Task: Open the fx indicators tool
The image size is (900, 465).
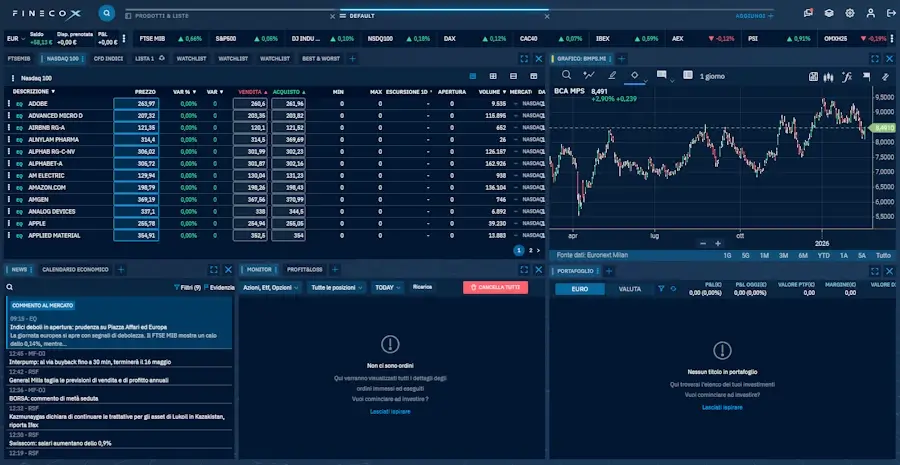Action: coord(847,76)
